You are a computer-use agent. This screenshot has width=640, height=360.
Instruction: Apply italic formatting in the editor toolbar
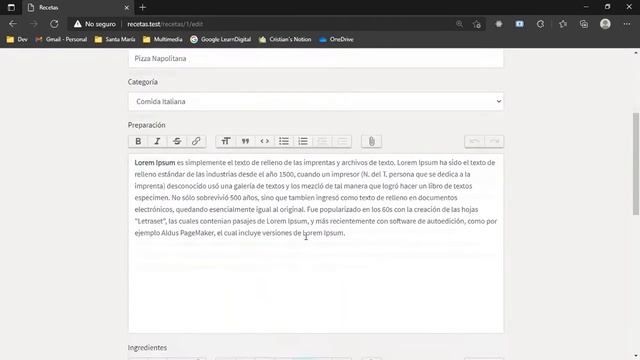157,141
